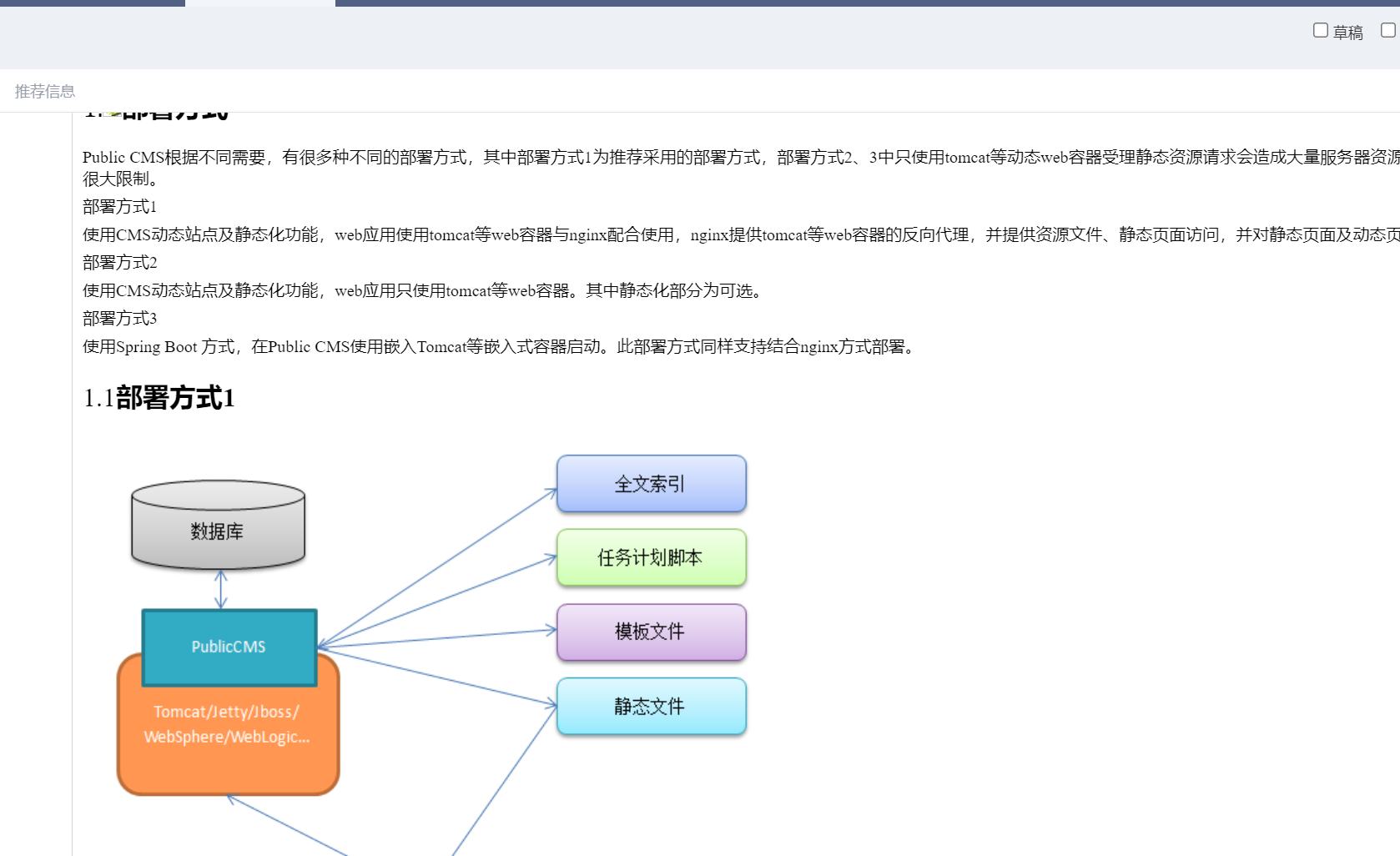
Task: Click the blue 全文索引 box
Action: pyautogui.click(x=651, y=484)
